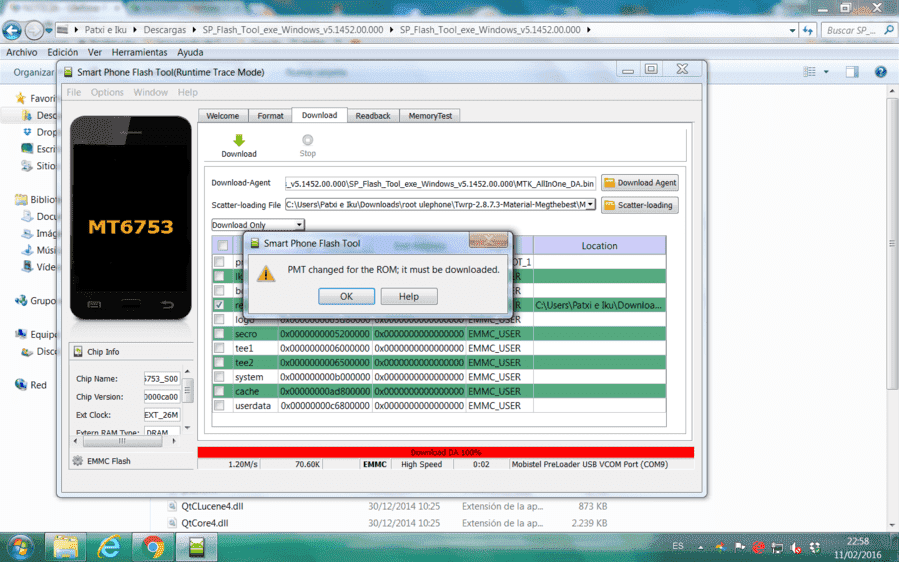Open Herramientas menu in Explorer window

(x=139, y=52)
